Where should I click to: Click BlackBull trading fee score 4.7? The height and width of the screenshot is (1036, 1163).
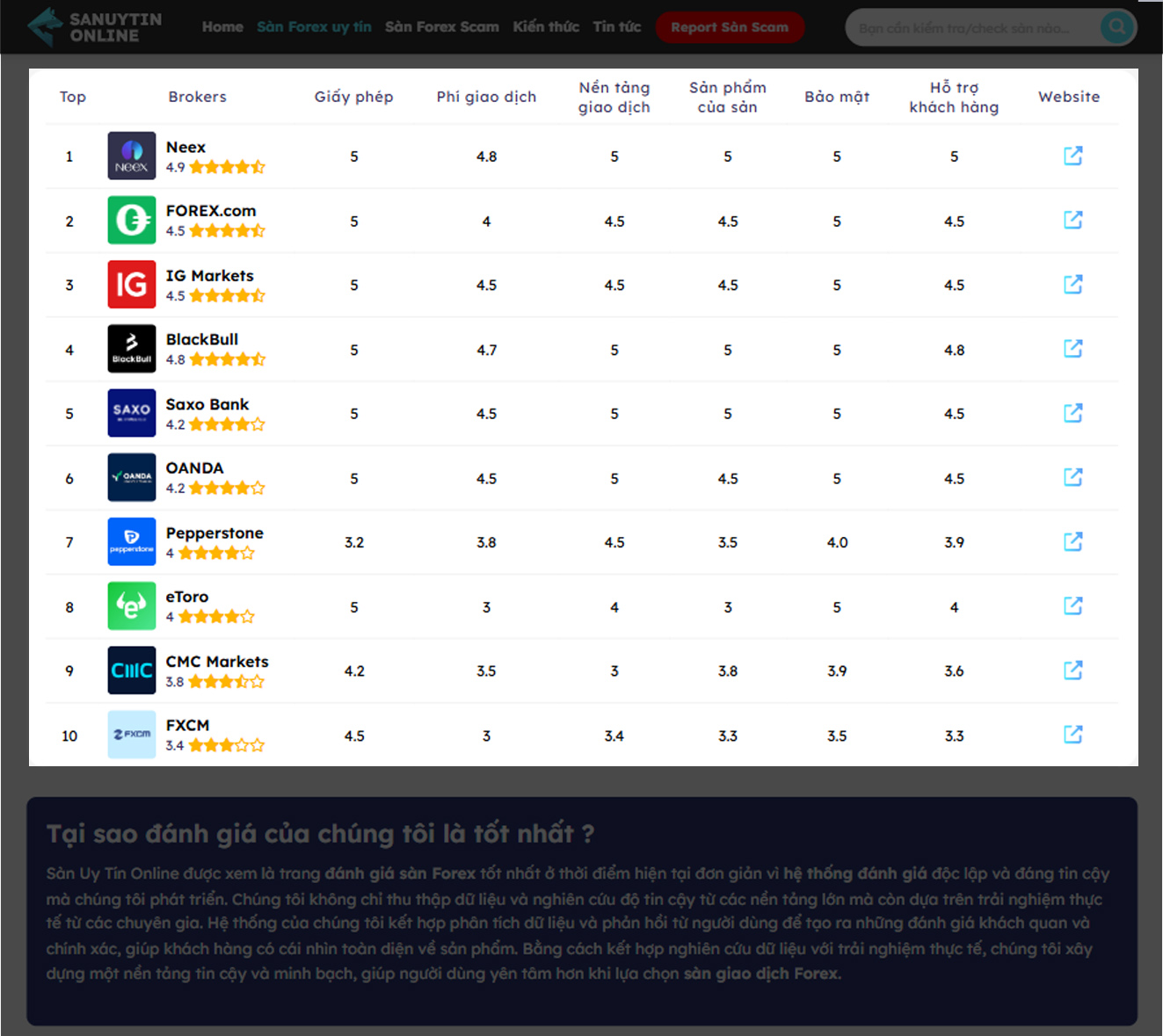[x=486, y=350]
